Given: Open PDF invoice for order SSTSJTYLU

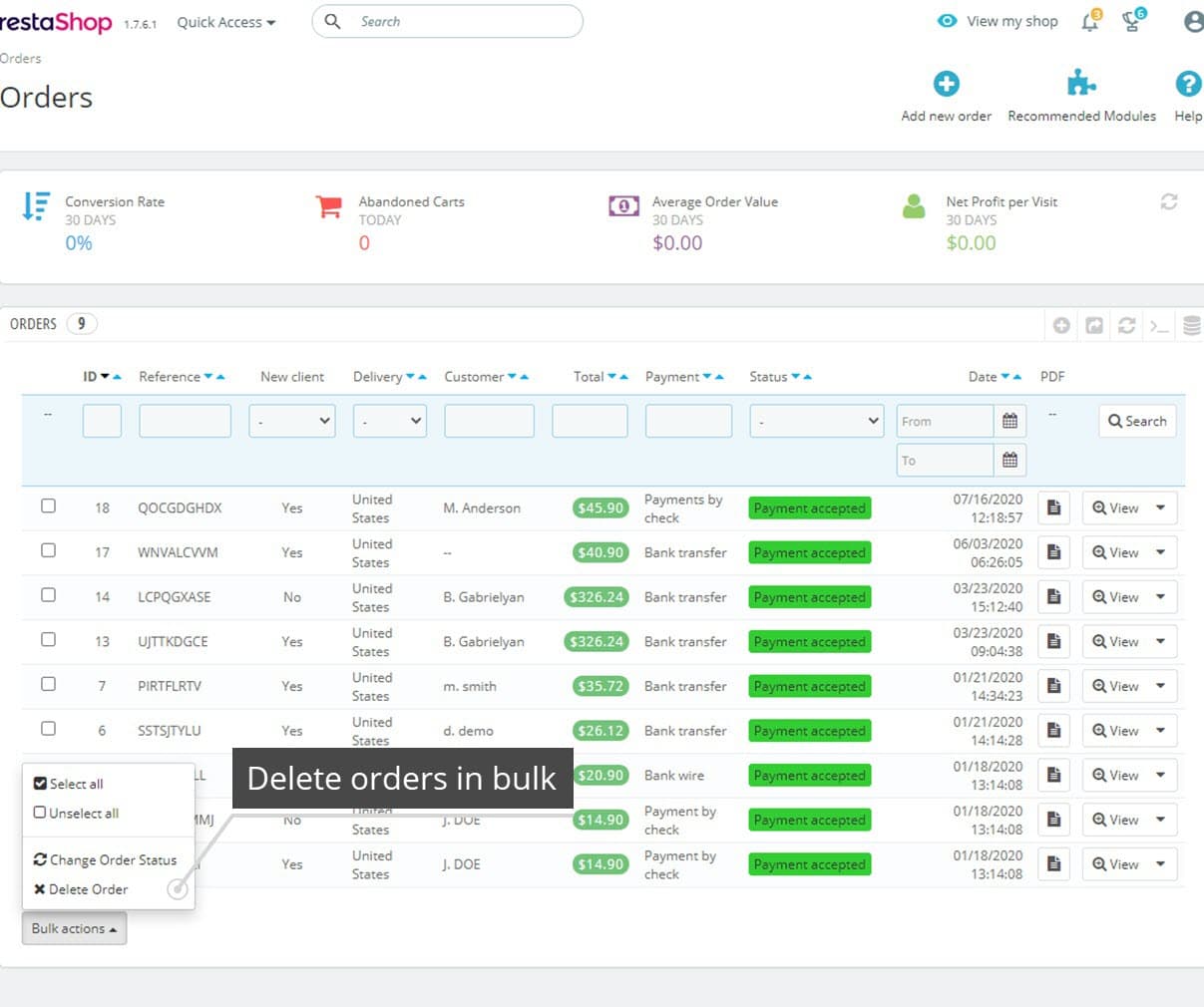Looking at the screenshot, I should tap(1053, 731).
